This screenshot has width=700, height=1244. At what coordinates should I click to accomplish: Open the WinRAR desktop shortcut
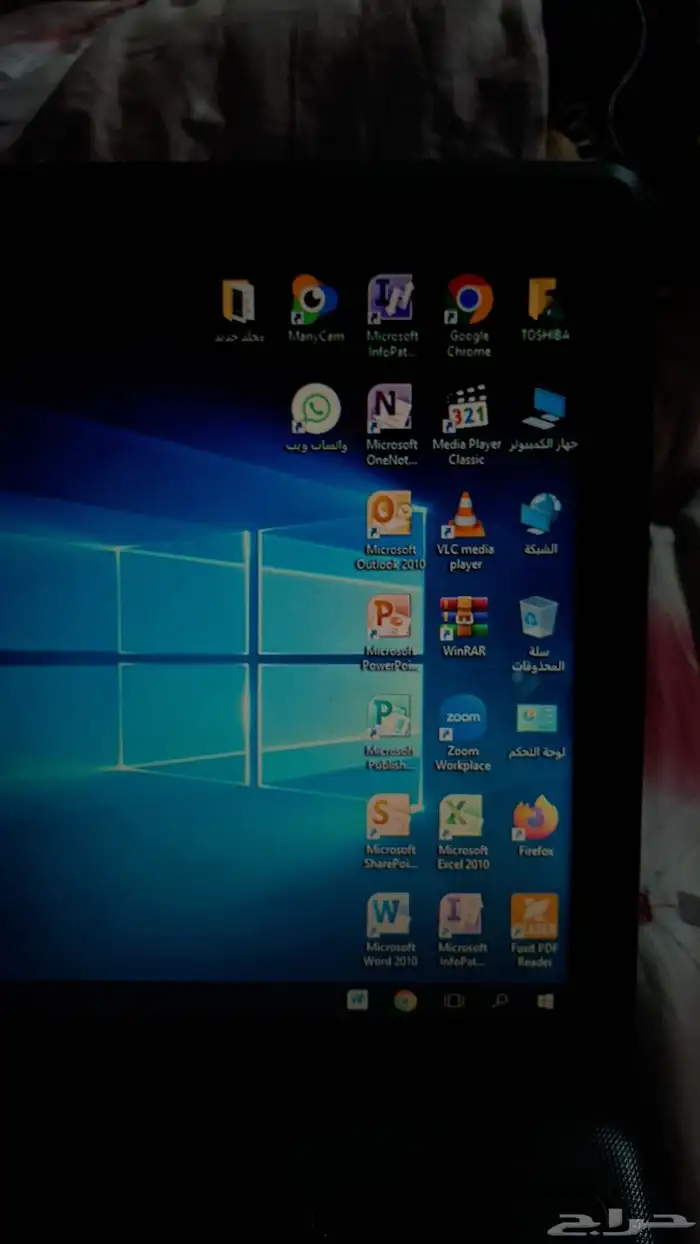click(464, 618)
